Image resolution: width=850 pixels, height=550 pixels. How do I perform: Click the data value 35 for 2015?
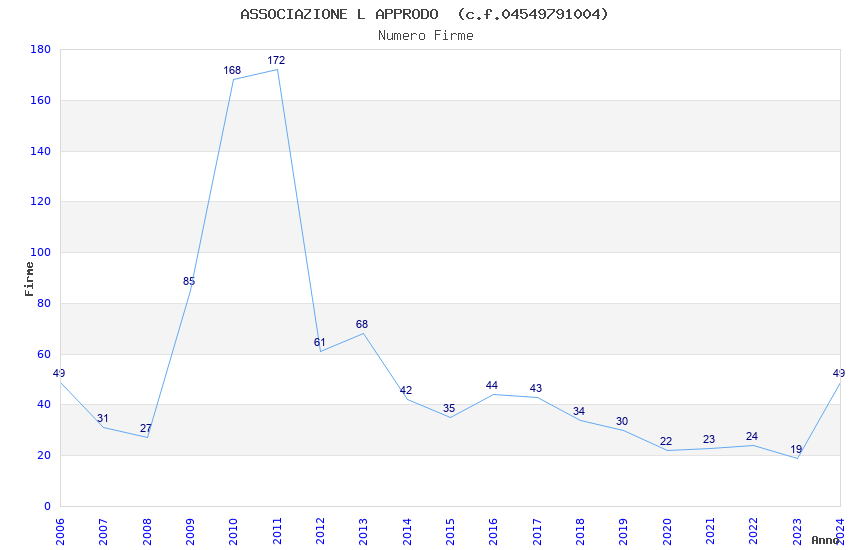pos(449,409)
